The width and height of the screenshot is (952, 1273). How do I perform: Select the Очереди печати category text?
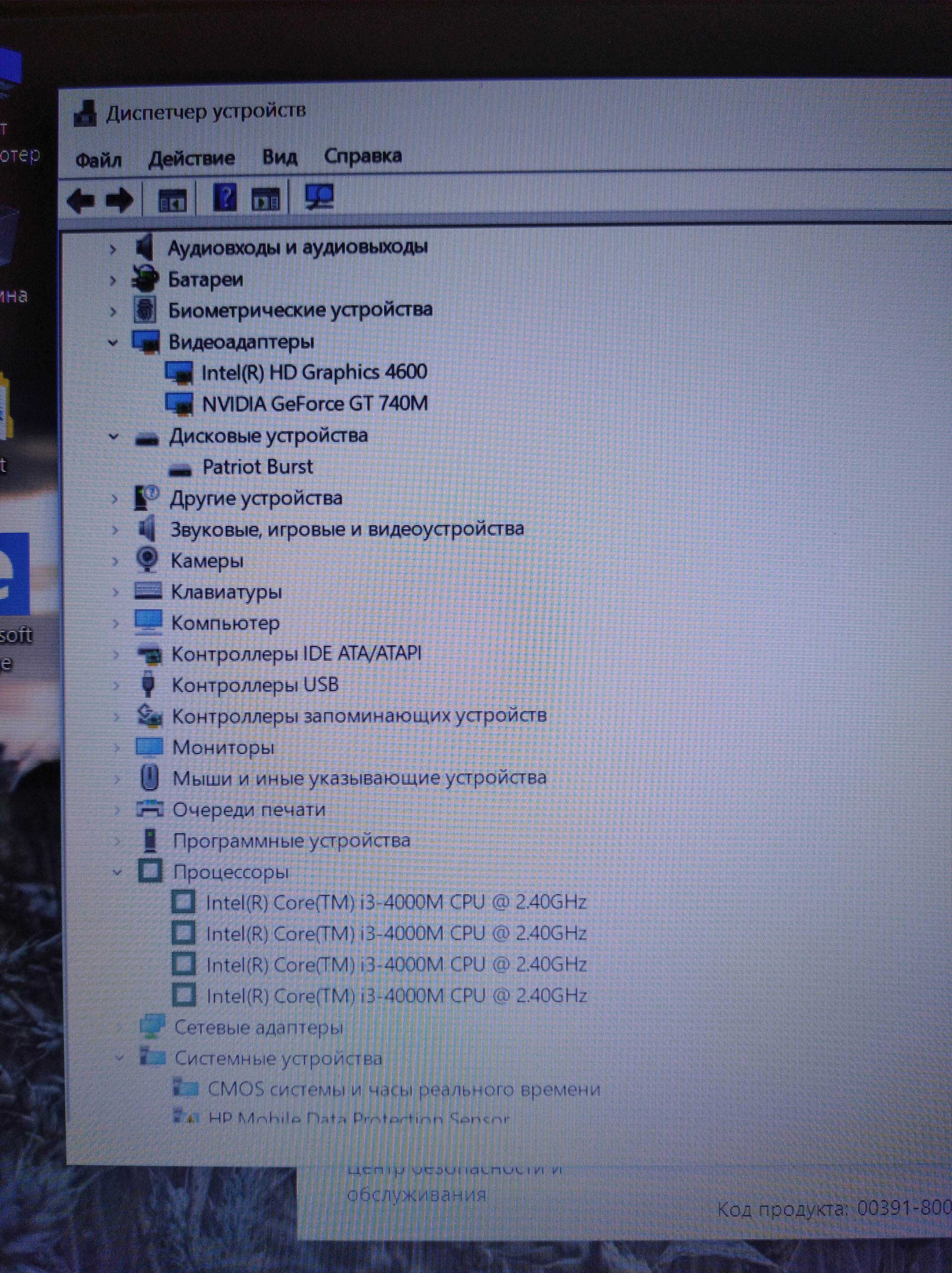249,810
